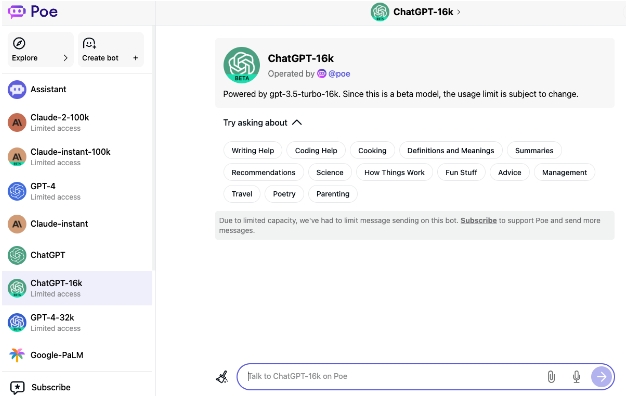The image size is (626, 397).
Task: Click the Create bot label text
Action: point(100,58)
